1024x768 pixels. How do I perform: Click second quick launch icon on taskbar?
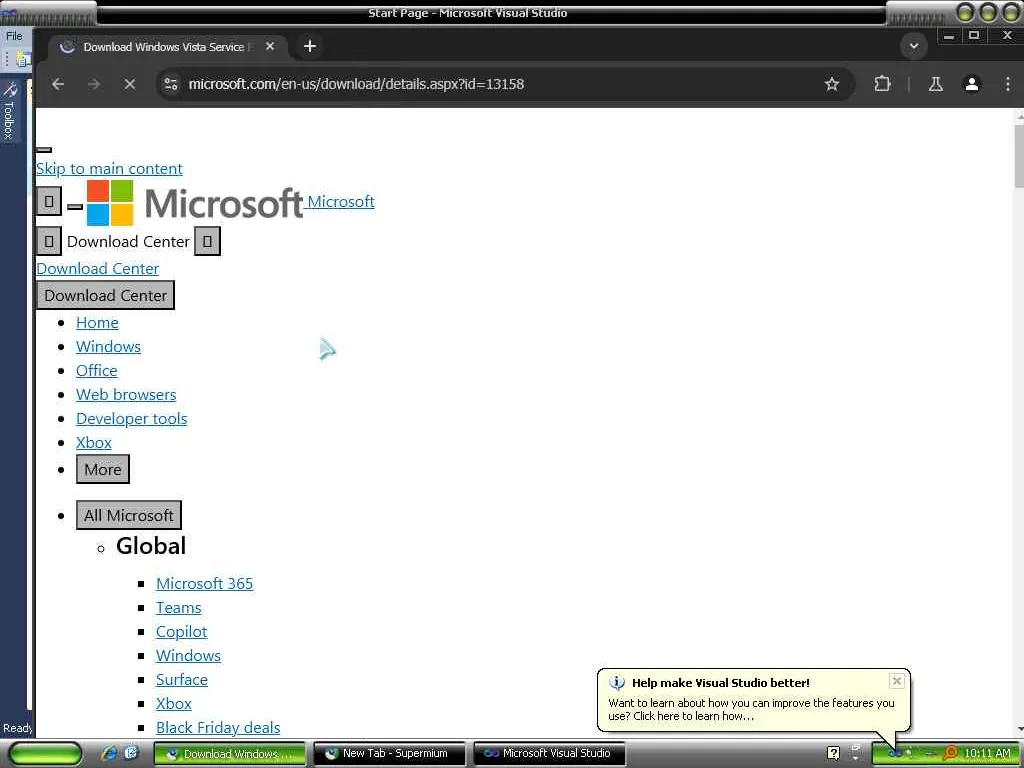[132, 754]
